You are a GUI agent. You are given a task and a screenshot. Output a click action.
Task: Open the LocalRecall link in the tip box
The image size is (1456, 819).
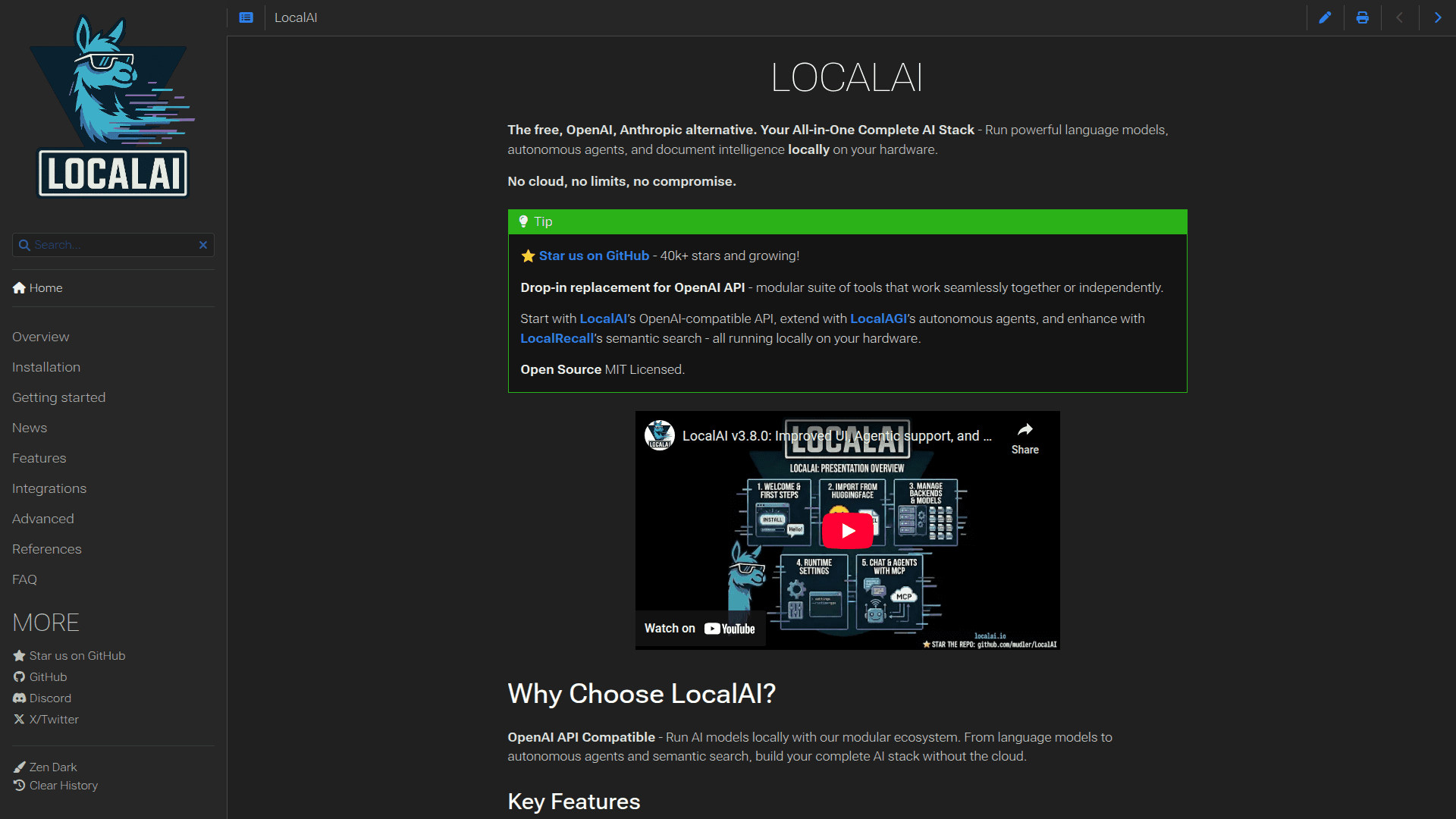557,338
